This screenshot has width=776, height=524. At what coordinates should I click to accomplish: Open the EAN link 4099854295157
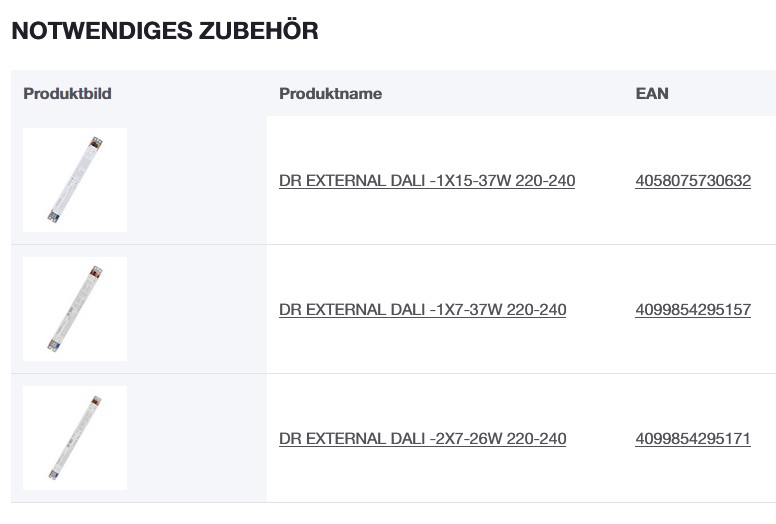692,310
